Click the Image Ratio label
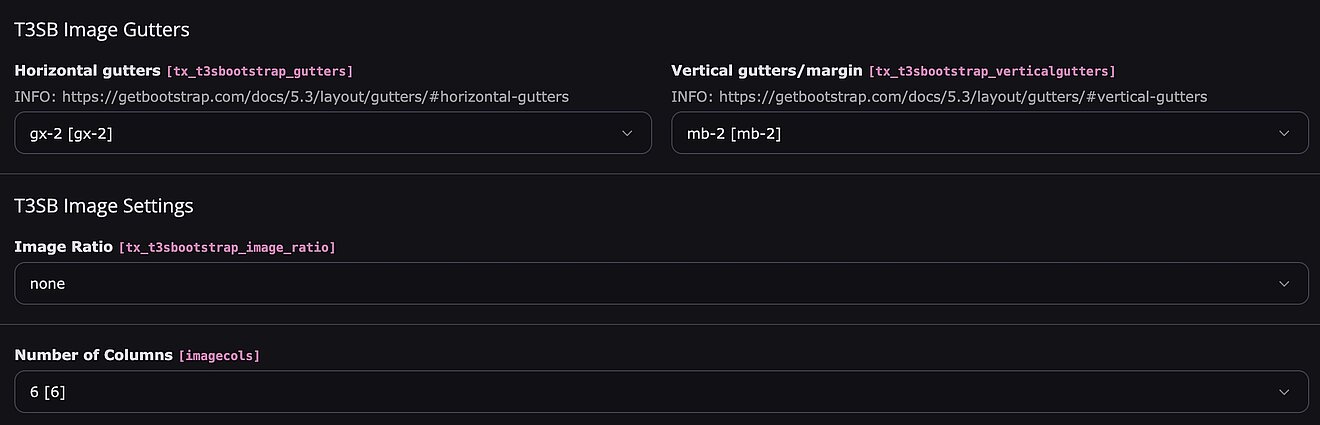Screen dimensions: 1320x425 63,246
